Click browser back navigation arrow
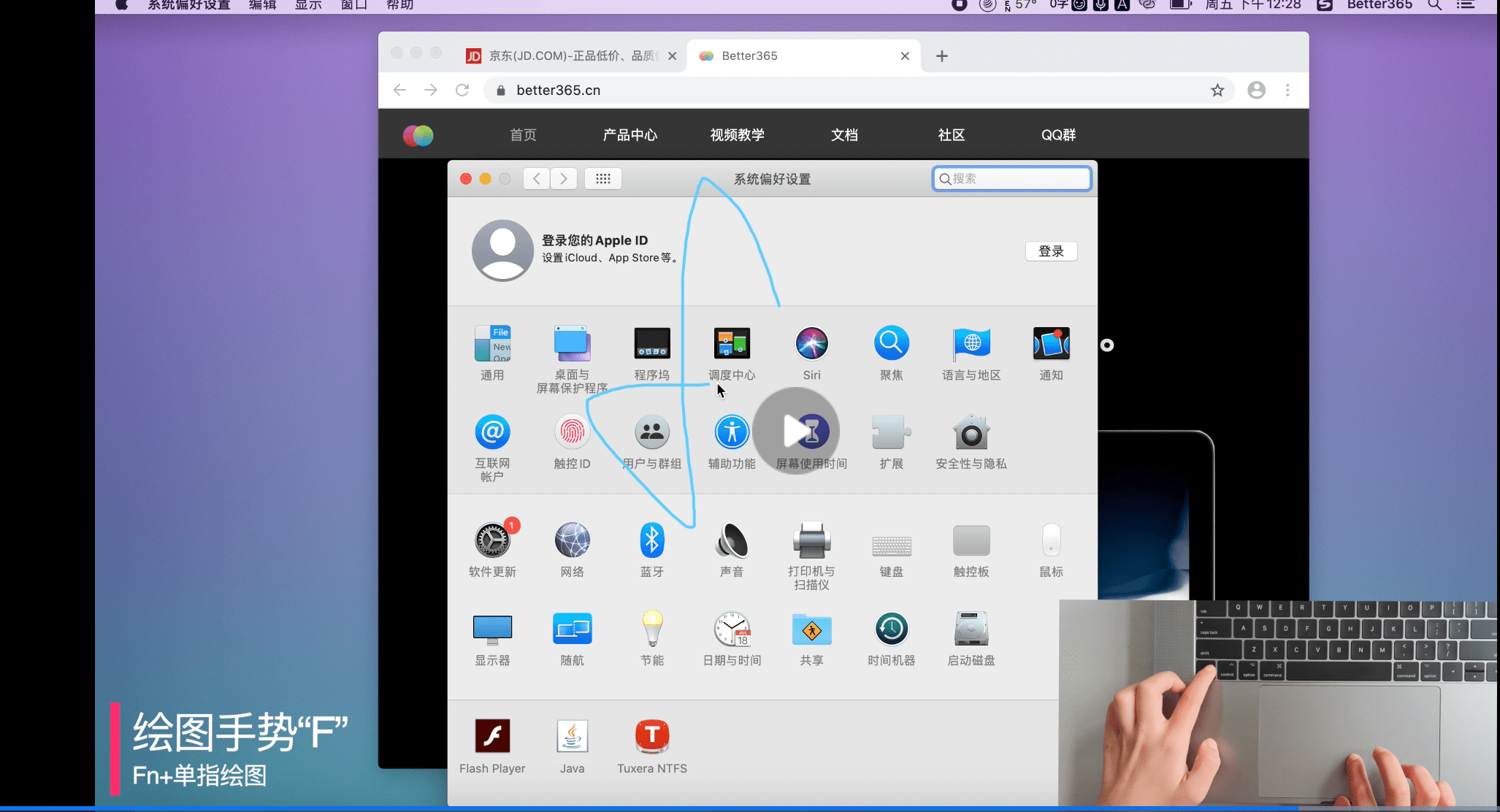 (399, 91)
